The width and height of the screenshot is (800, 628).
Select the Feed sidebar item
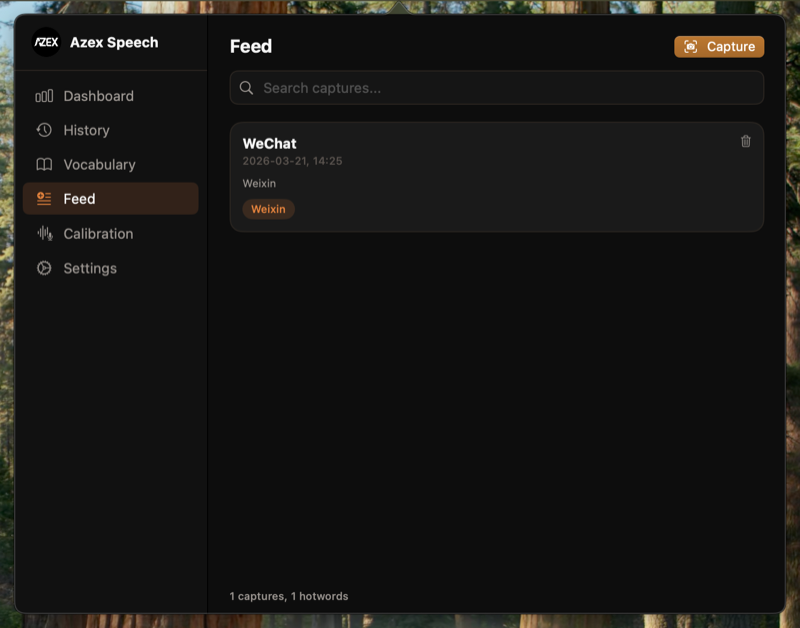[111, 198]
